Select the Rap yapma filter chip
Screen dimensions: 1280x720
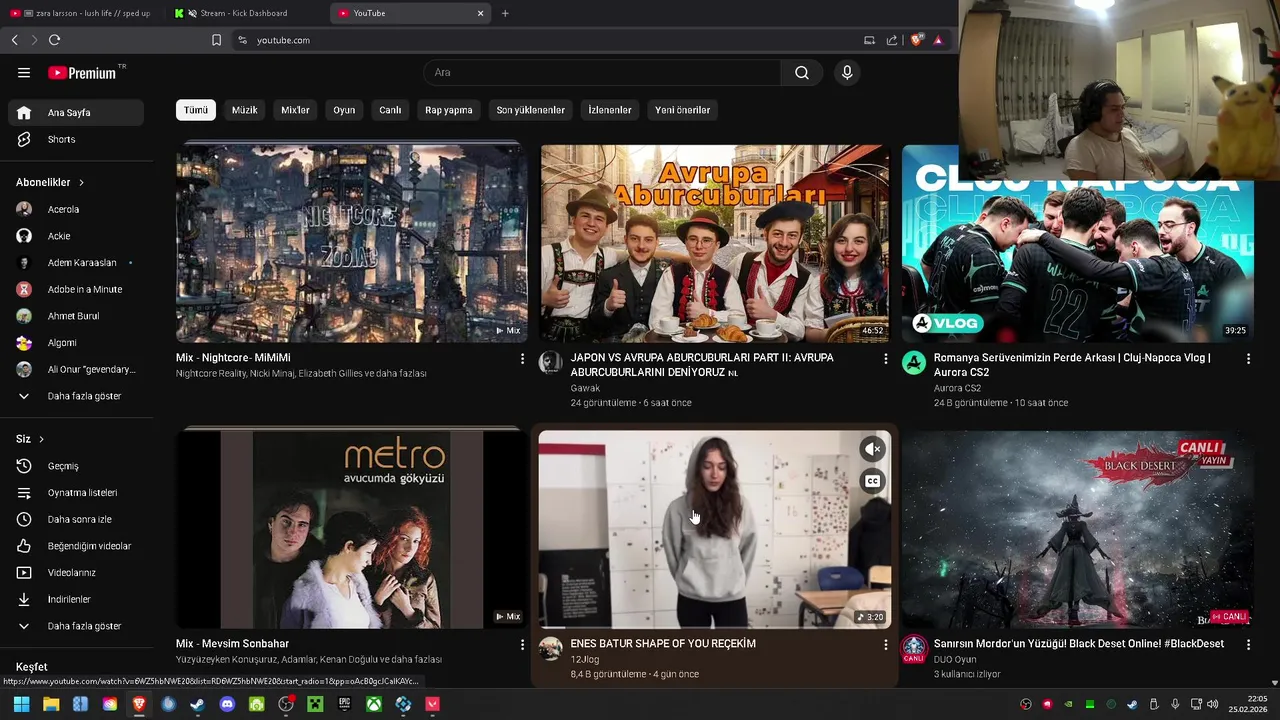pos(449,110)
